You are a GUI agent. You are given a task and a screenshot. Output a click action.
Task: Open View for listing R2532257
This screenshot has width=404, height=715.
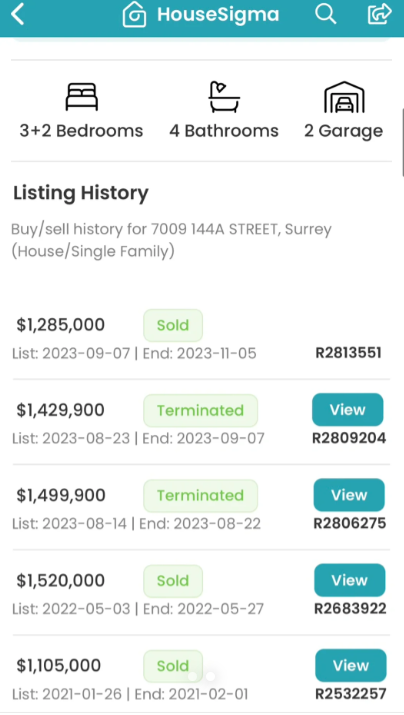pyautogui.click(x=351, y=666)
